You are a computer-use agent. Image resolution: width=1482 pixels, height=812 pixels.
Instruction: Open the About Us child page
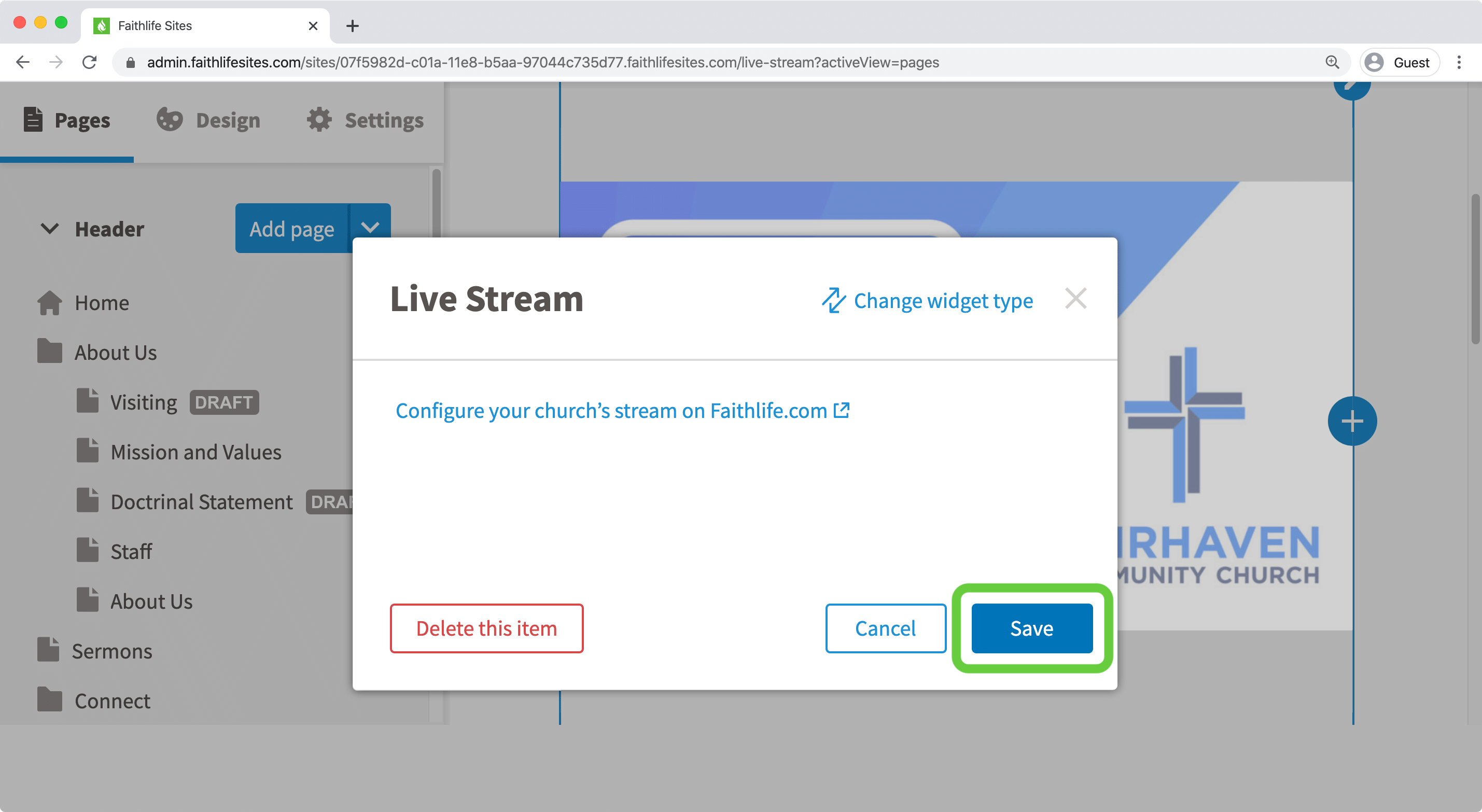pos(151,601)
